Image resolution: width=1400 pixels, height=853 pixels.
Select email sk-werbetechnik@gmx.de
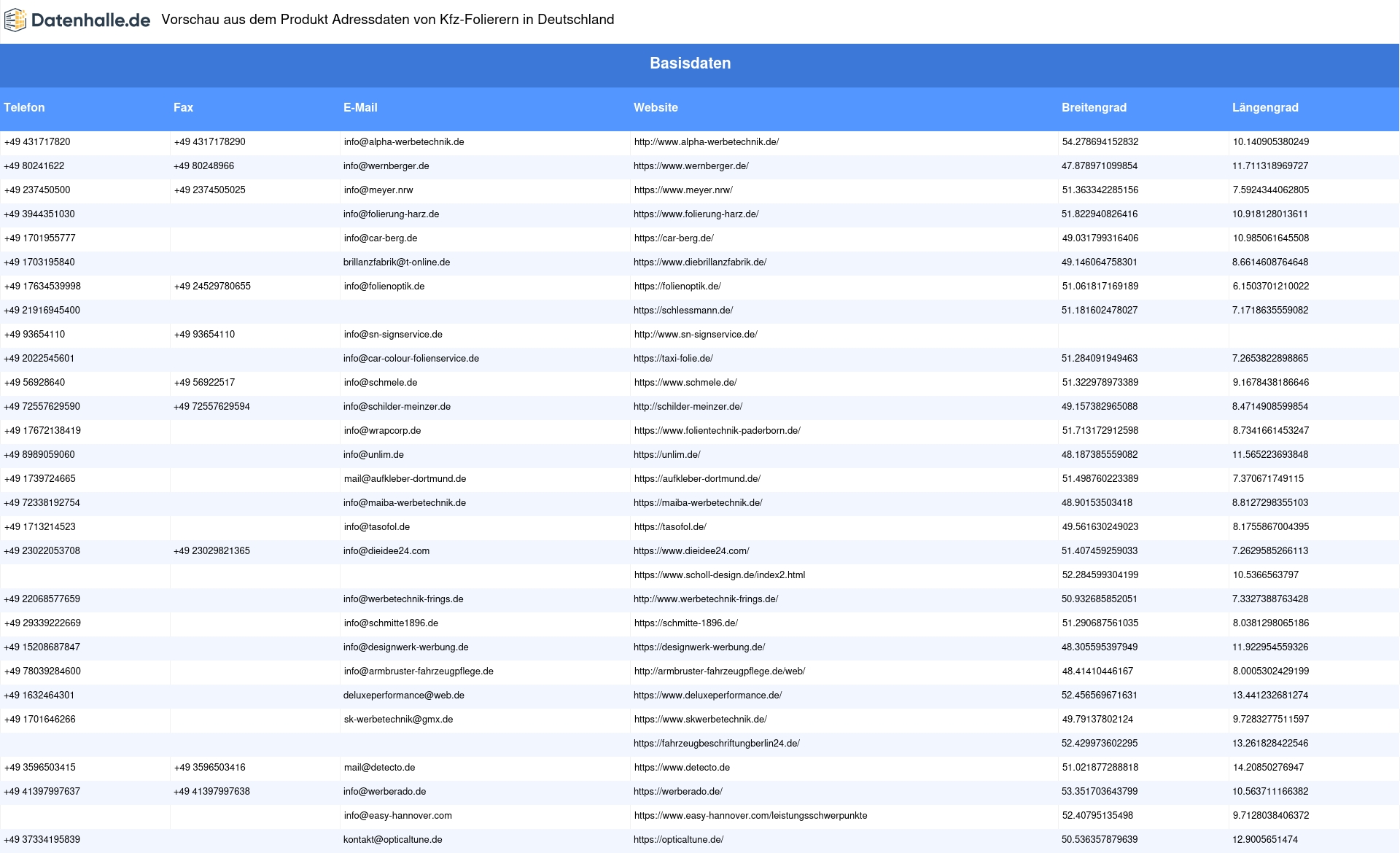point(398,720)
